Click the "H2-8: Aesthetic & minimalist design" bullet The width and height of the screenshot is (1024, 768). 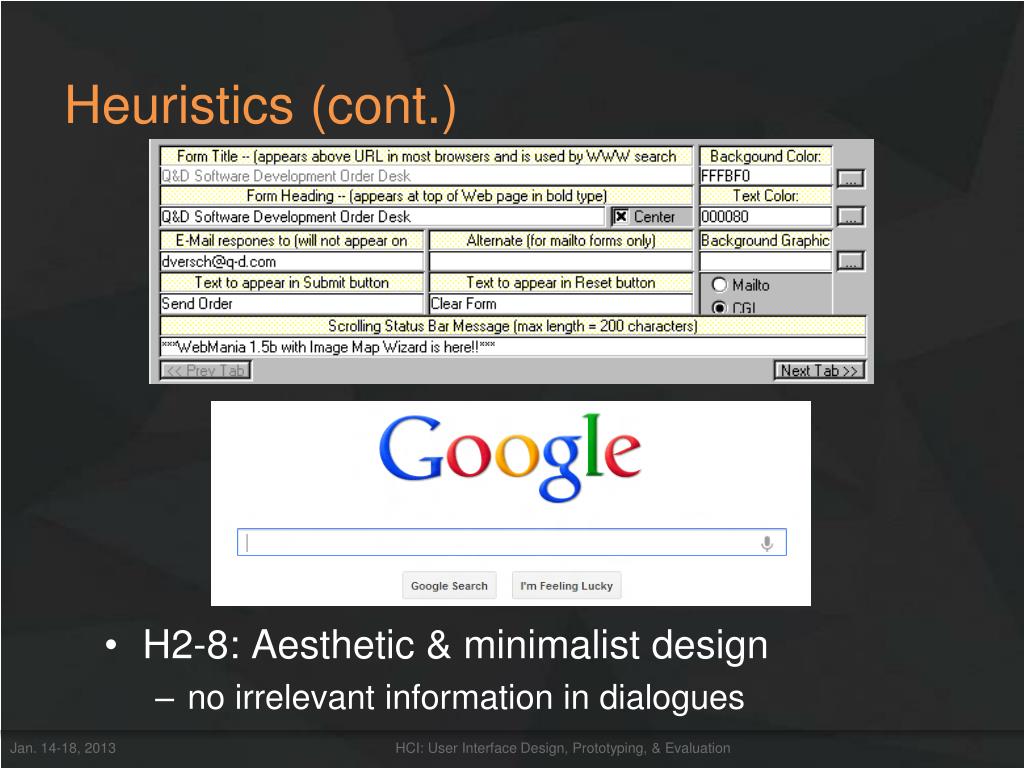coord(455,645)
